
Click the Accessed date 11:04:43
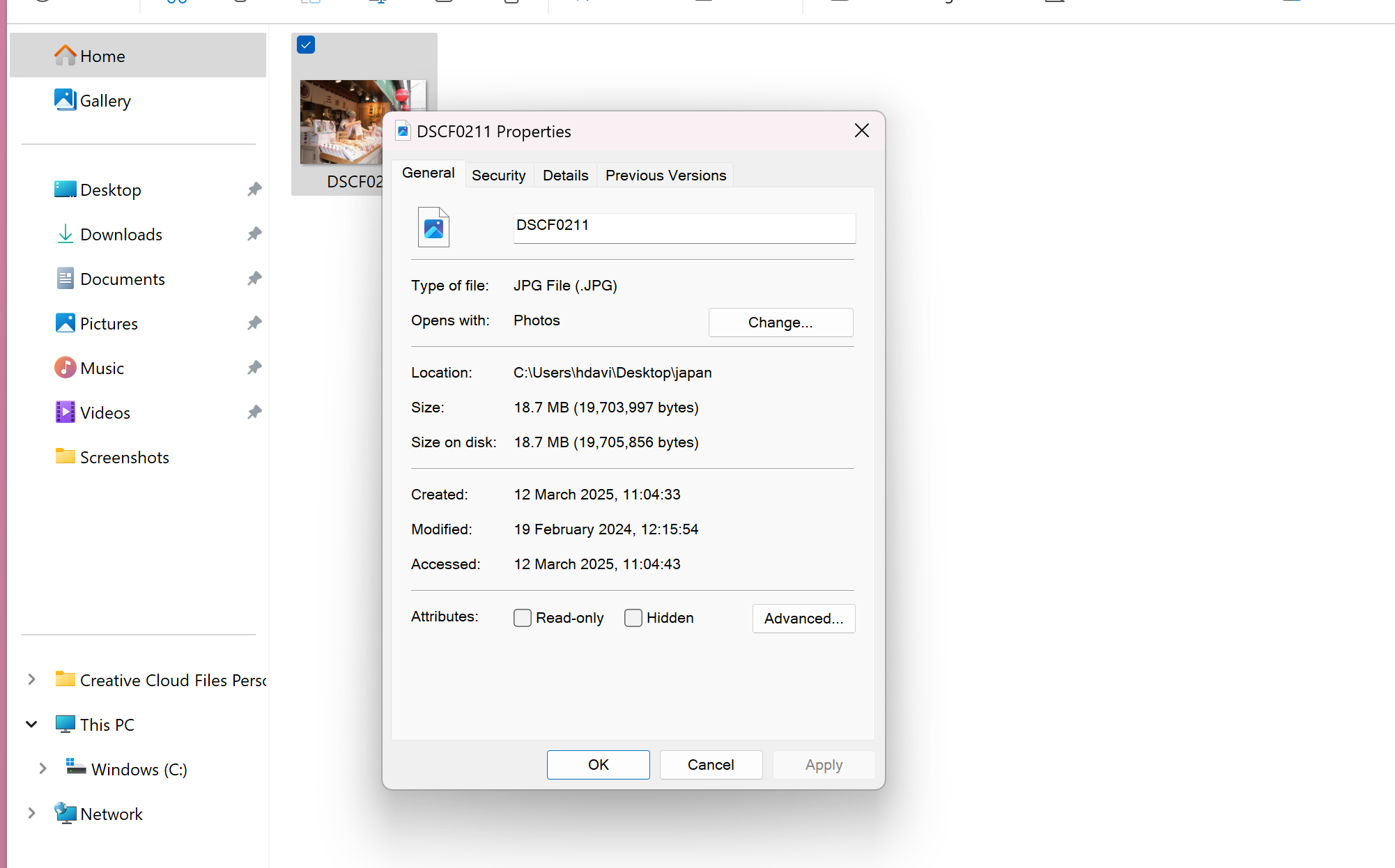[x=597, y=564]
